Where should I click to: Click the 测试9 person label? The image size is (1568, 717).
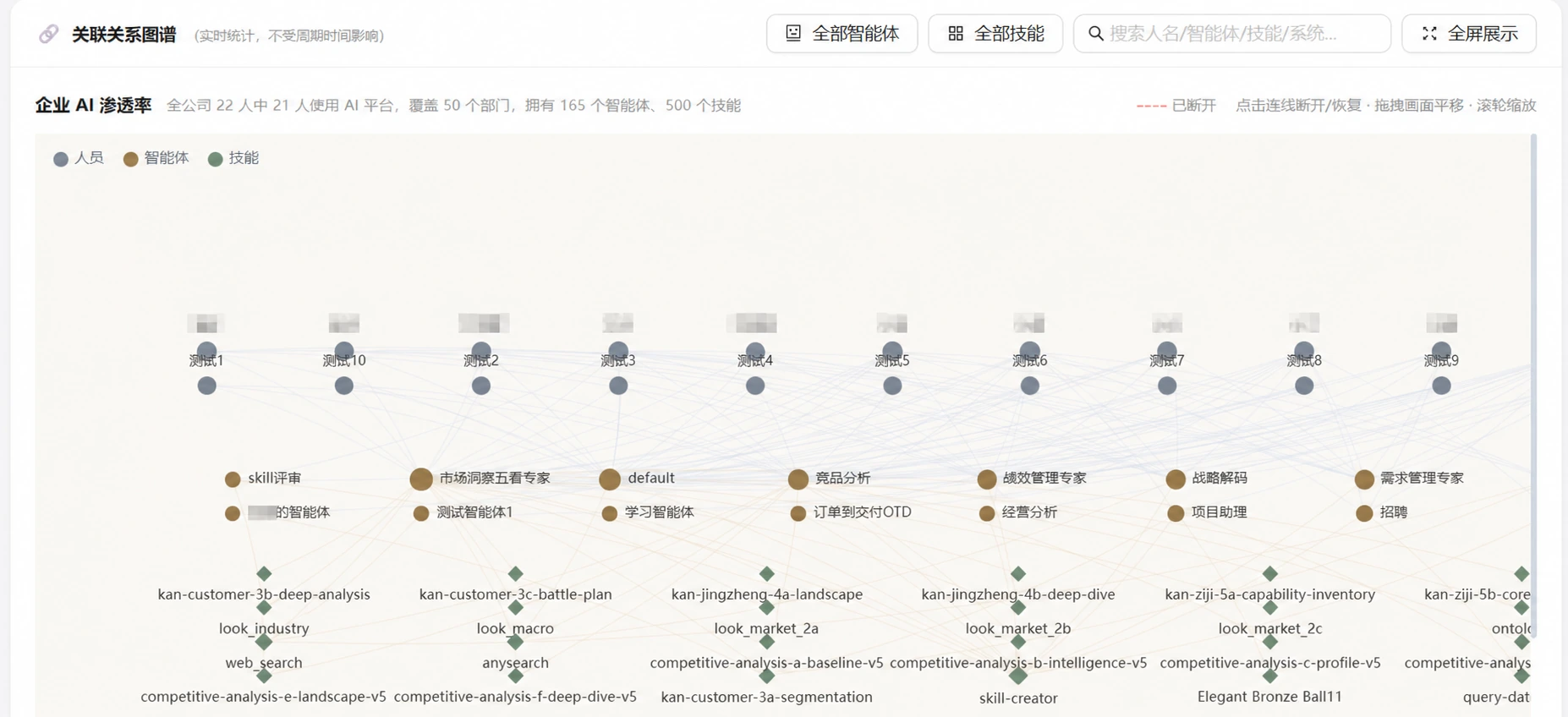tap(1441, 360)
